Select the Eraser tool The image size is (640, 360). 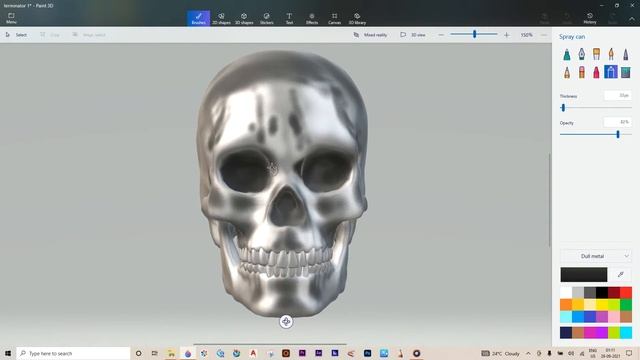582,72
